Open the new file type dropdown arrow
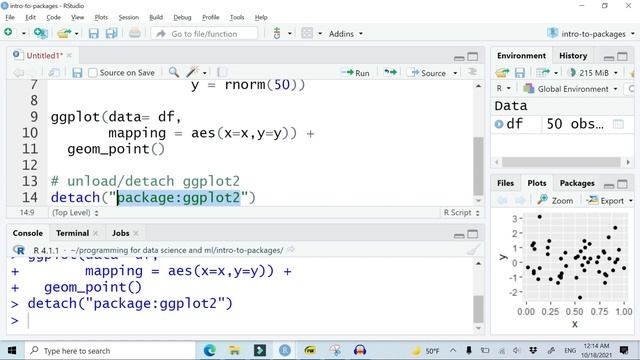This screenshot has width=640, height=360. [24, 33]
